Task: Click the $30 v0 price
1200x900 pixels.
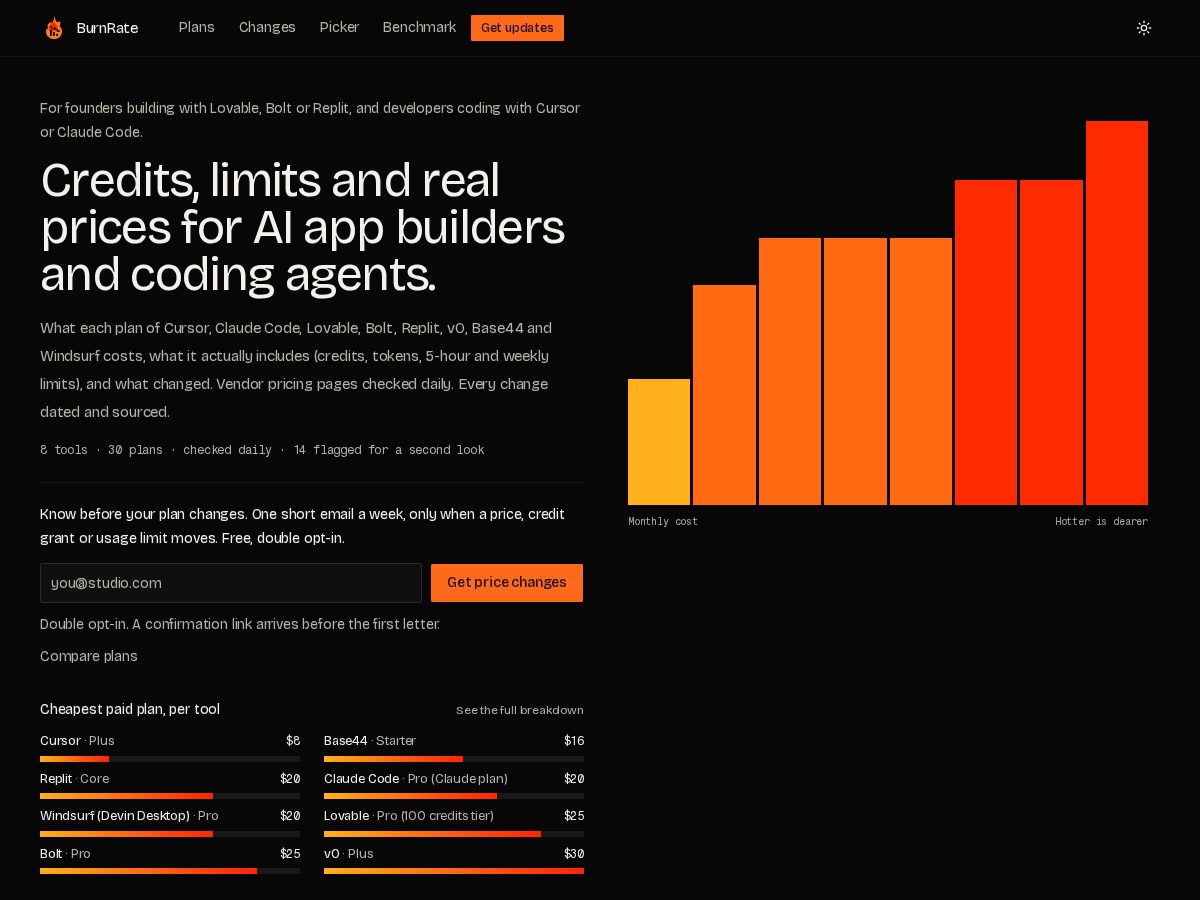Action: (574, 854)
